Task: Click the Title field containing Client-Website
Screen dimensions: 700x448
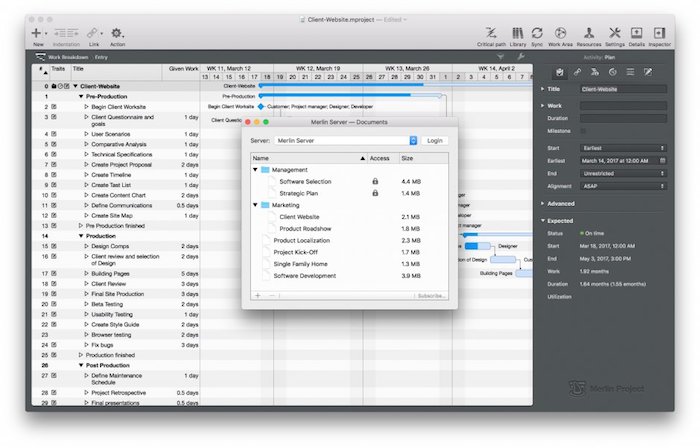Action: point(623,89)
